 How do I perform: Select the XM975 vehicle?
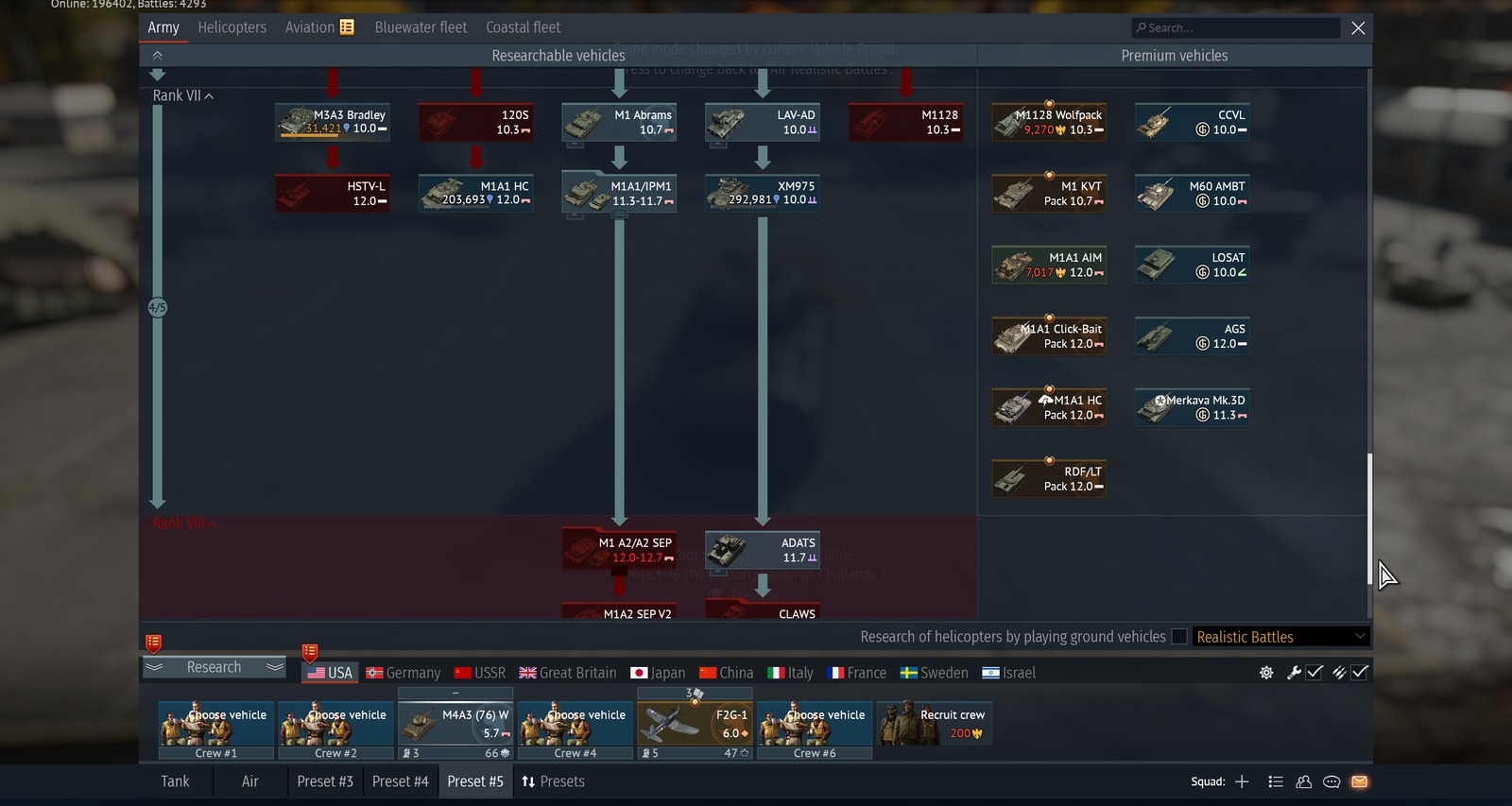763,194
